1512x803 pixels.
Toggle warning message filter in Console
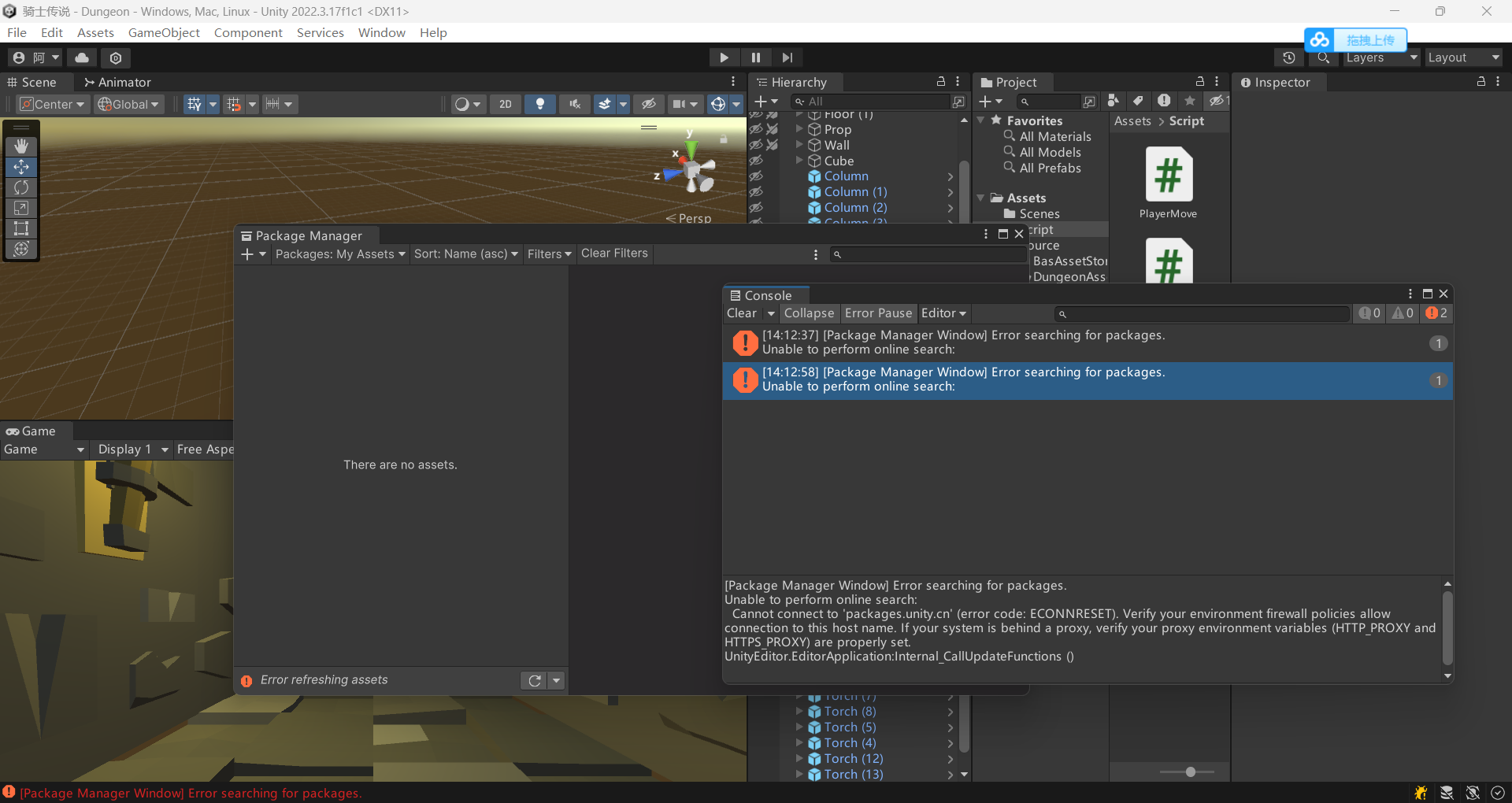(1403, 313)
